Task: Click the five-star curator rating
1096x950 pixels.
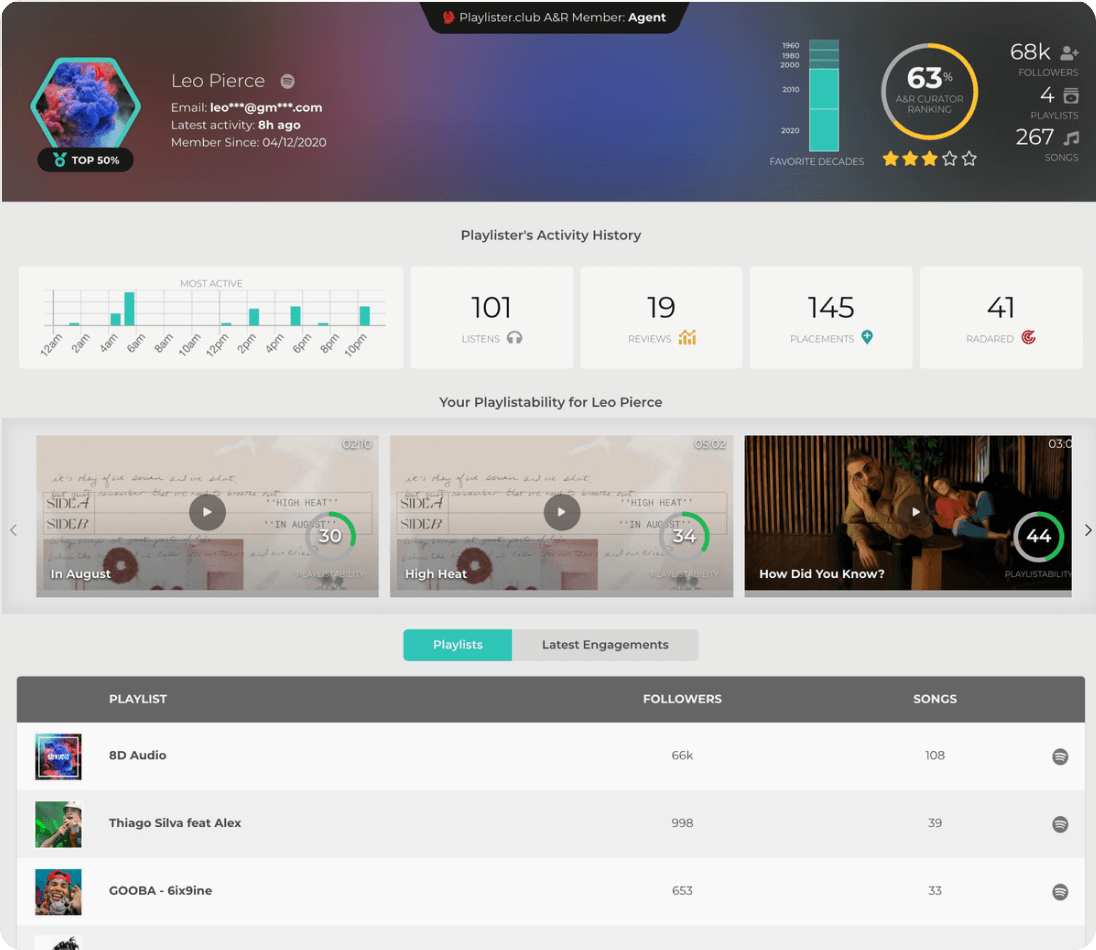Action: (x=929, y=159)
